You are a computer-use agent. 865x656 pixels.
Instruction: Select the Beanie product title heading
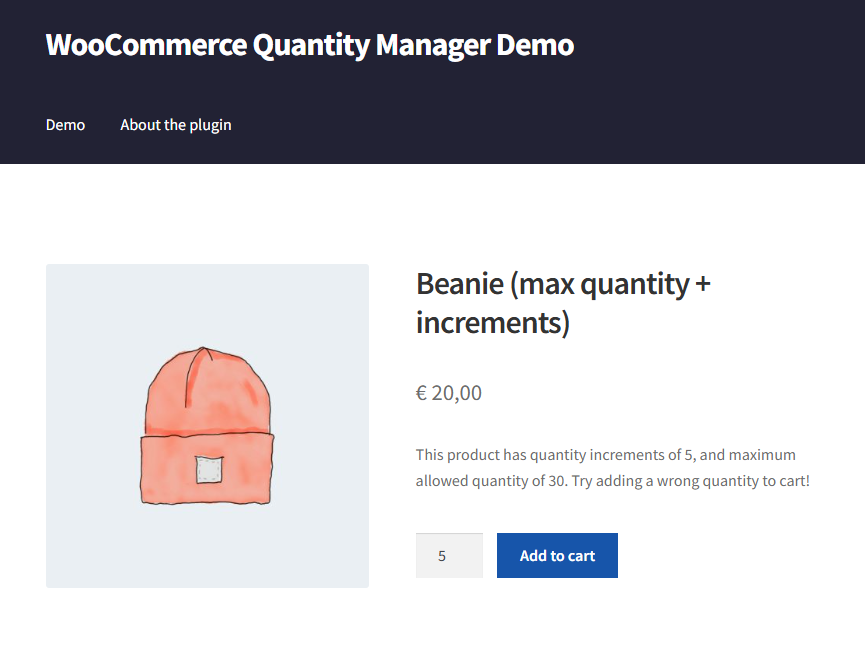click(563, 303)
